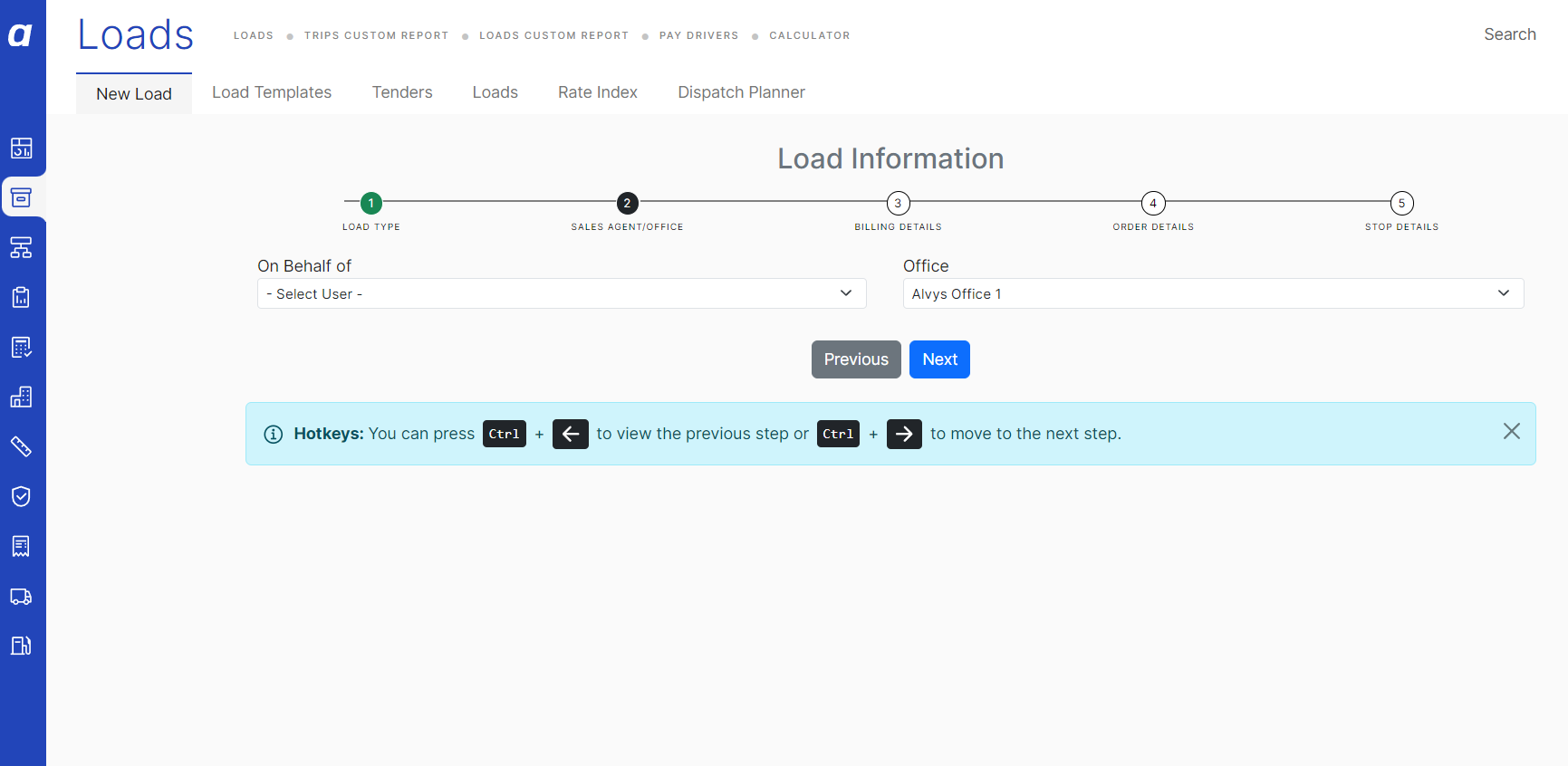Screen dimensions: 1568x766
Task: Open Loads Custom Report link
Action: pos(554,35)
